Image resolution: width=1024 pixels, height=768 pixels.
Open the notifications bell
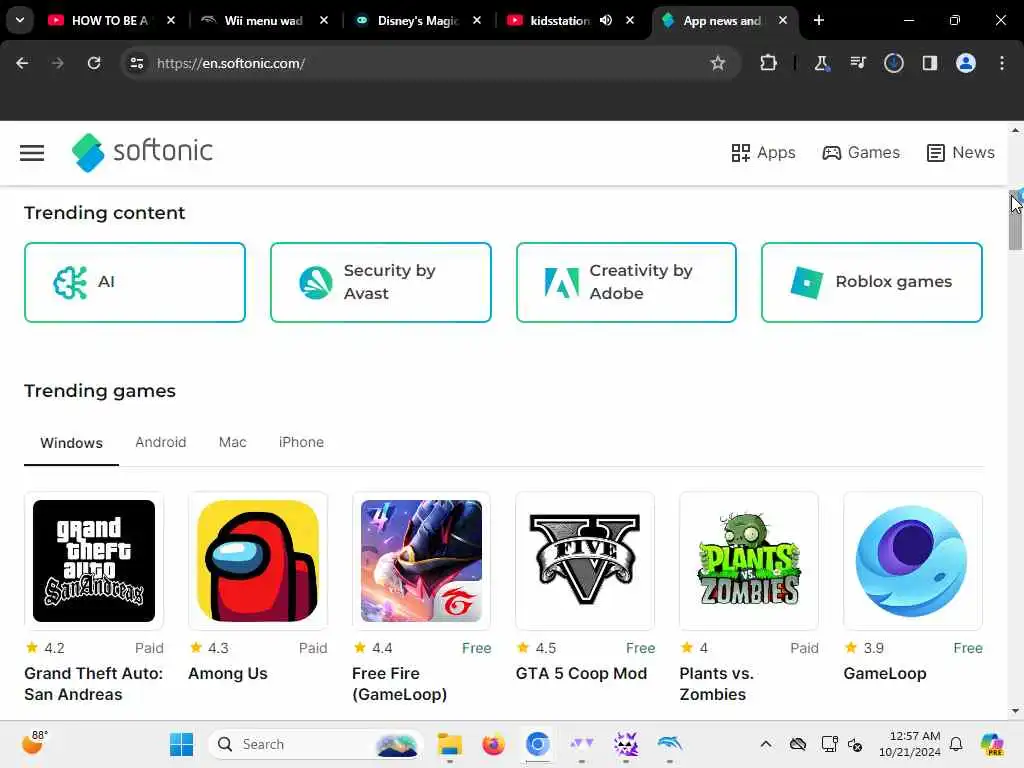coord(956,744)
